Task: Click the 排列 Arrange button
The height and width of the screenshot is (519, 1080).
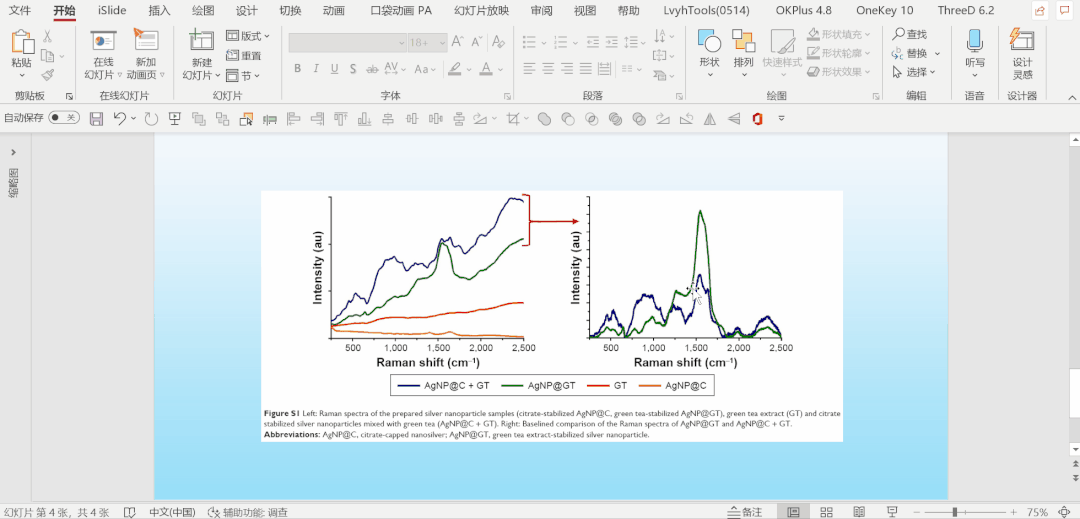Action: [x=743, y=53]
